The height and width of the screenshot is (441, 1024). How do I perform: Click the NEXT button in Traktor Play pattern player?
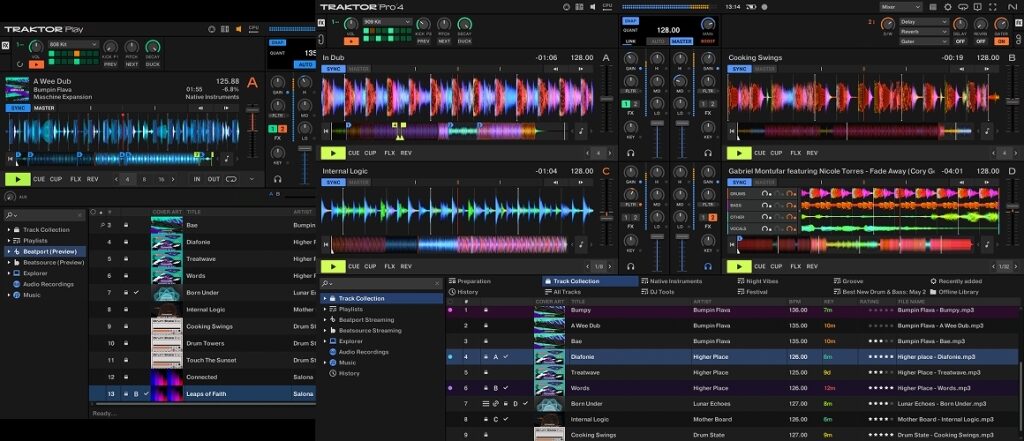(x=132, y=64)
